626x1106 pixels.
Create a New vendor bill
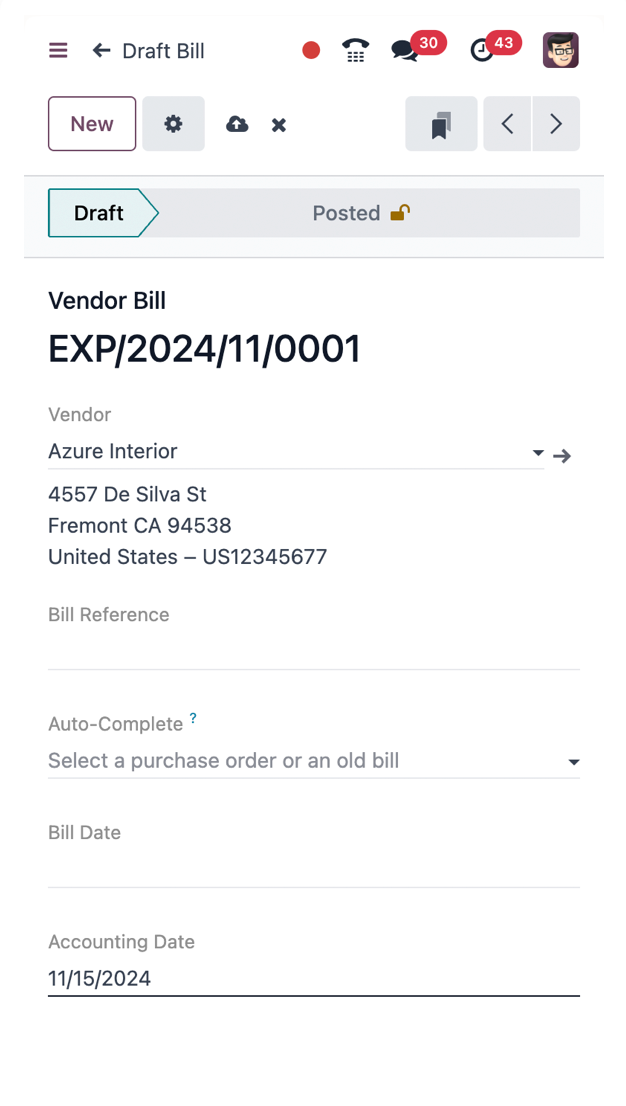92,124
